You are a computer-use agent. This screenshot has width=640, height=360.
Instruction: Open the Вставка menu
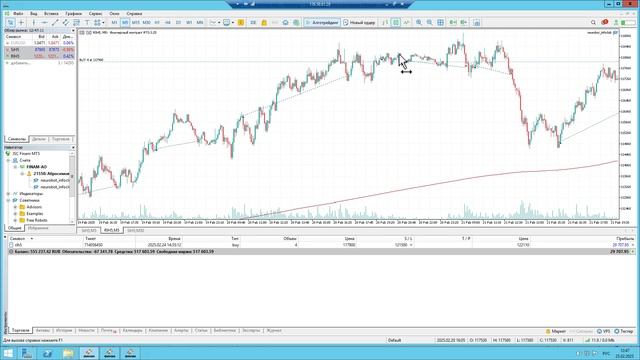coord(51,13)
